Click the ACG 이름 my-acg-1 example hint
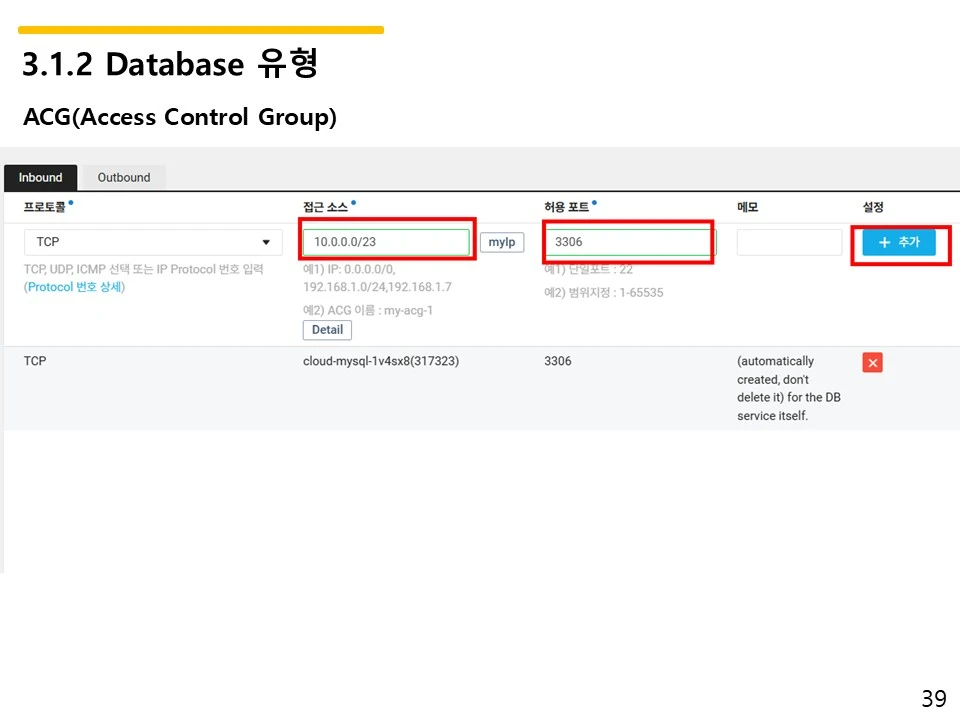The height and width of the screenshot is (720, 960). pyautogui.click(x=368, y=310)
